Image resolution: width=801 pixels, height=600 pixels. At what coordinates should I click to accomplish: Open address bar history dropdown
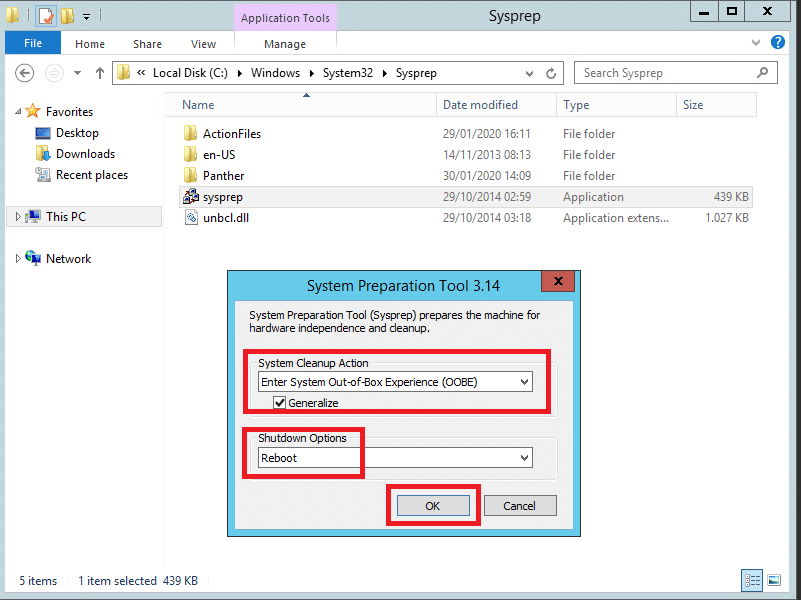(x=529, y=74)
